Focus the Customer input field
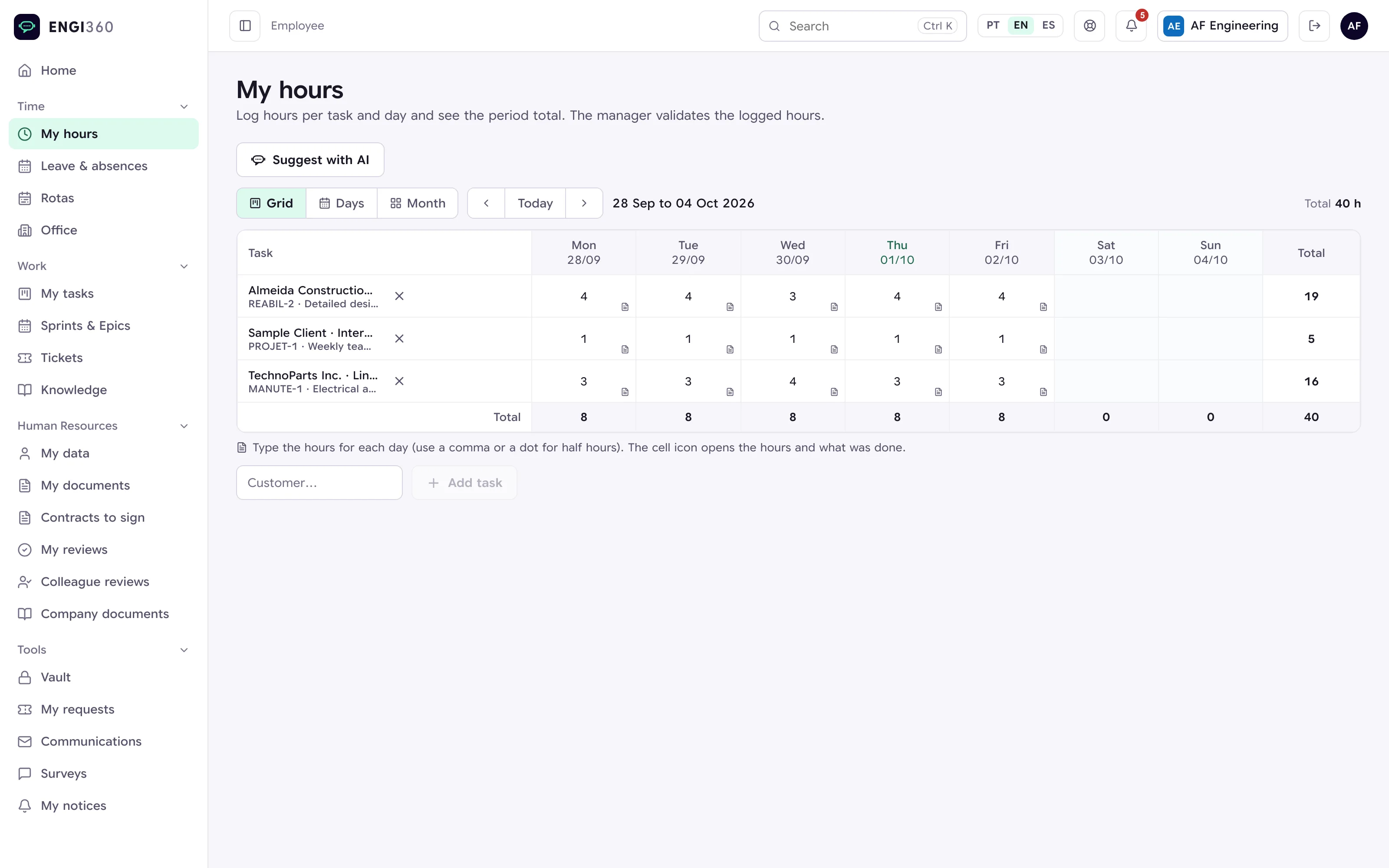 (x=319, y=483)
